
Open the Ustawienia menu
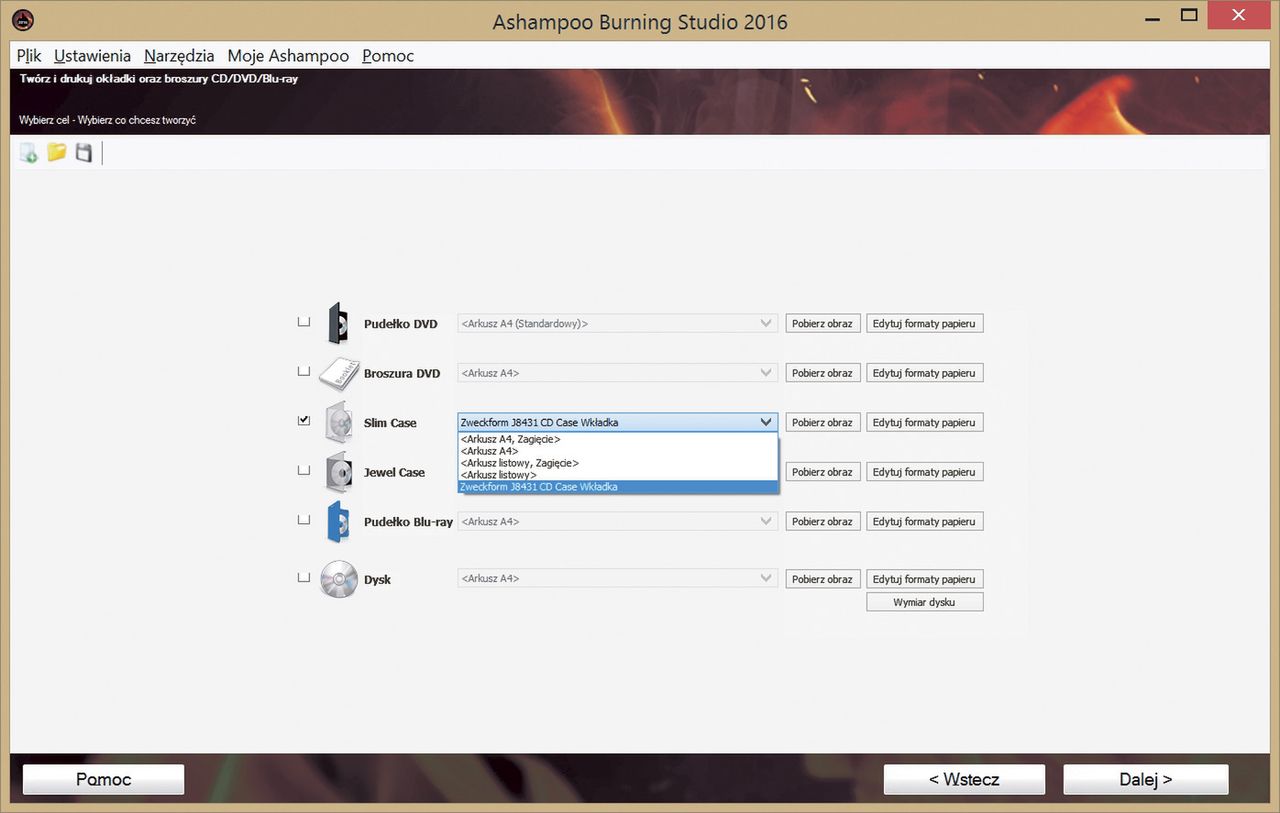(x=92, y=56)
